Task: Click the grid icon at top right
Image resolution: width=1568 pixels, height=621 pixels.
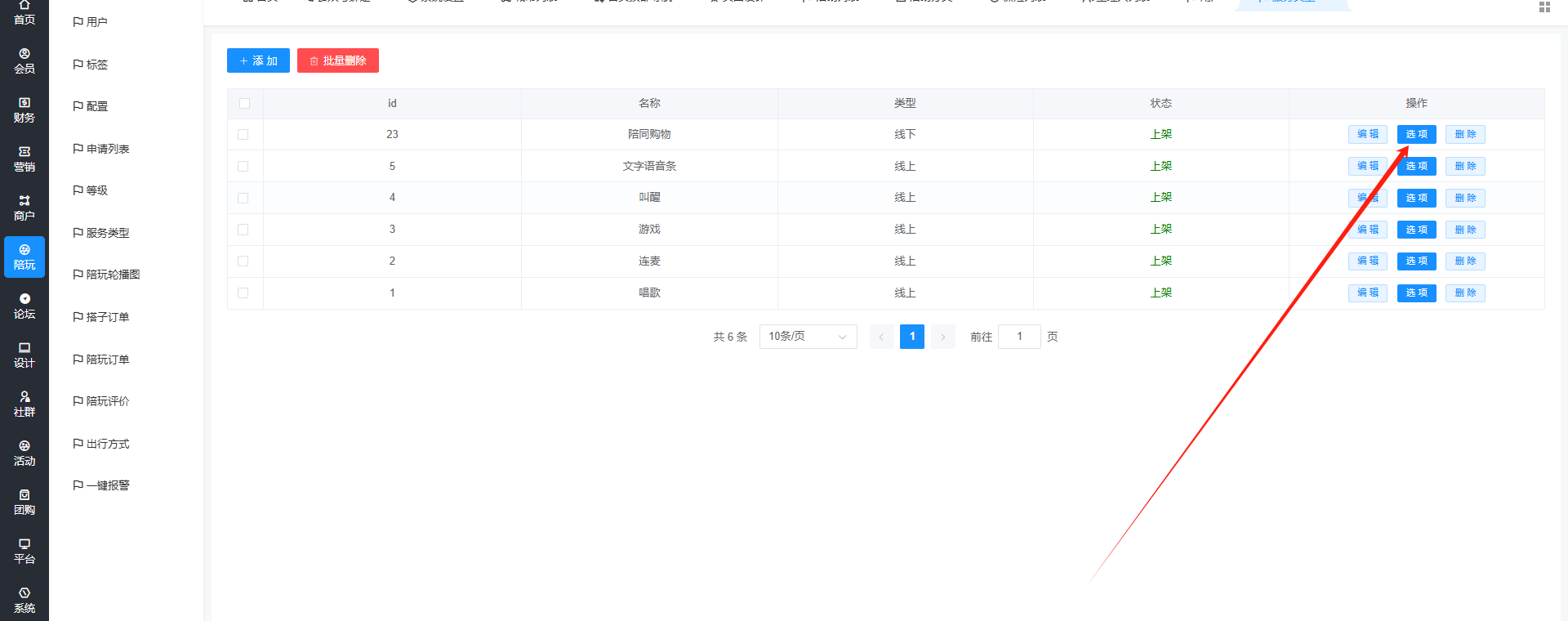Action: coord(1544,7)
